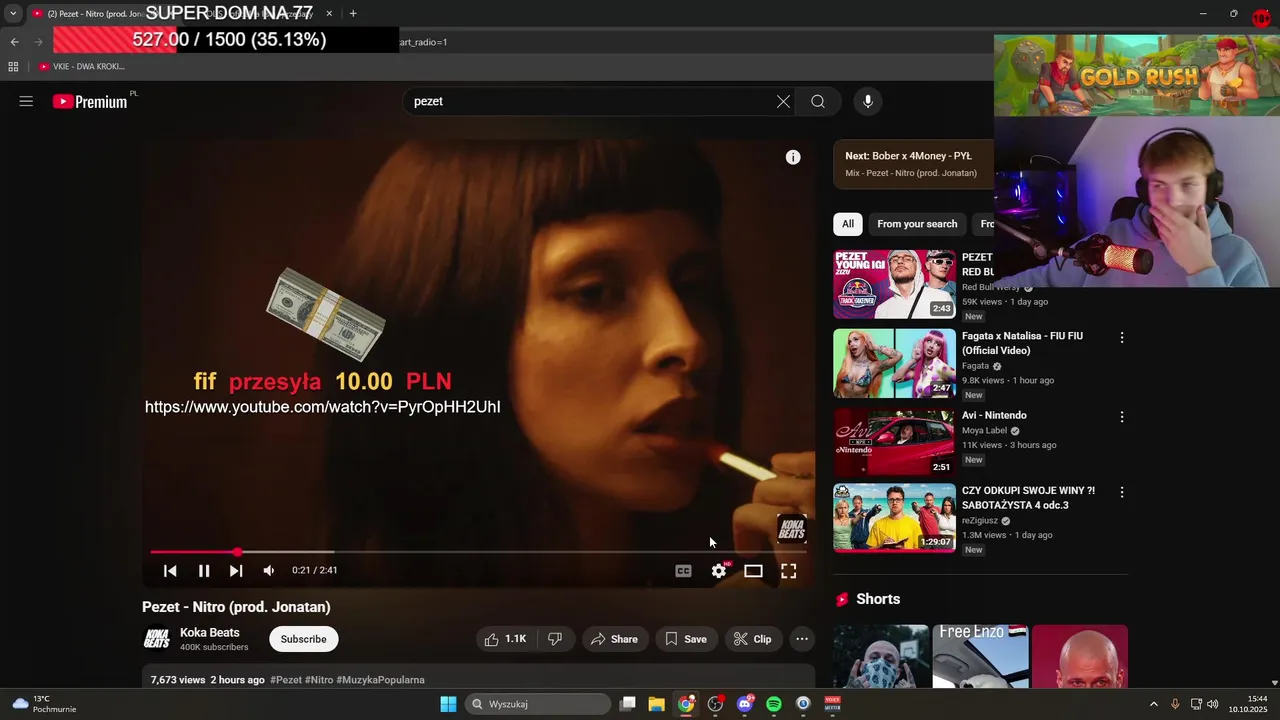Select the From your search chip
This screenshot has height=720, width=1280.
click(917, 224)
